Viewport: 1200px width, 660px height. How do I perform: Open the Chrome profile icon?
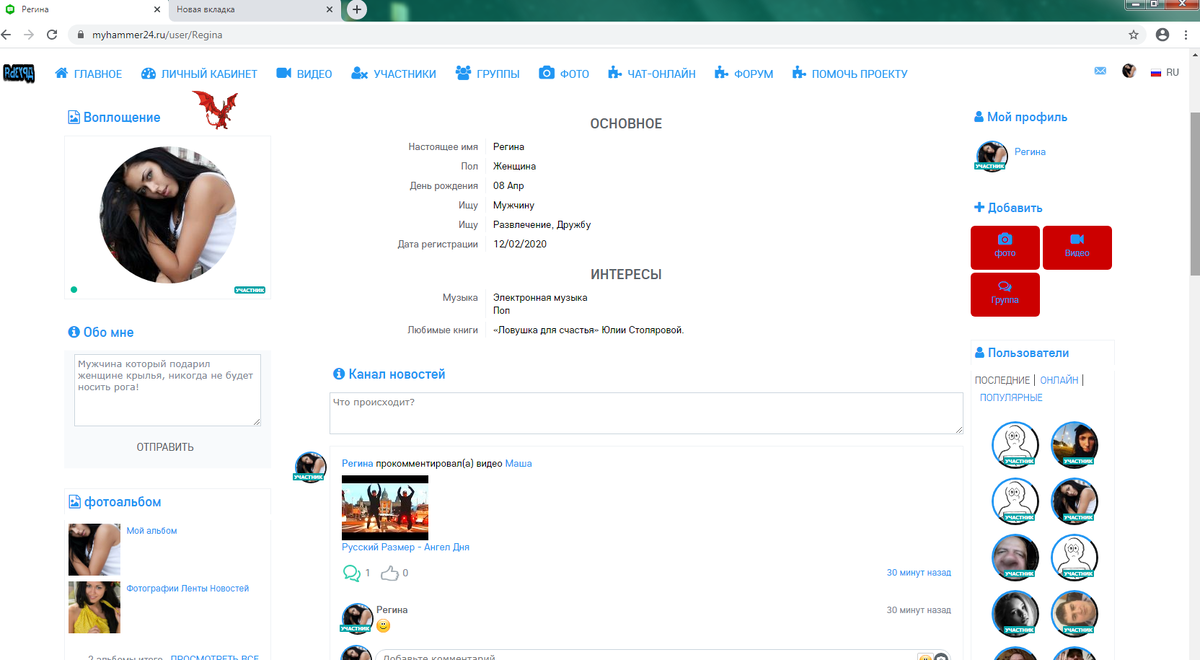tap(1162, 34)
